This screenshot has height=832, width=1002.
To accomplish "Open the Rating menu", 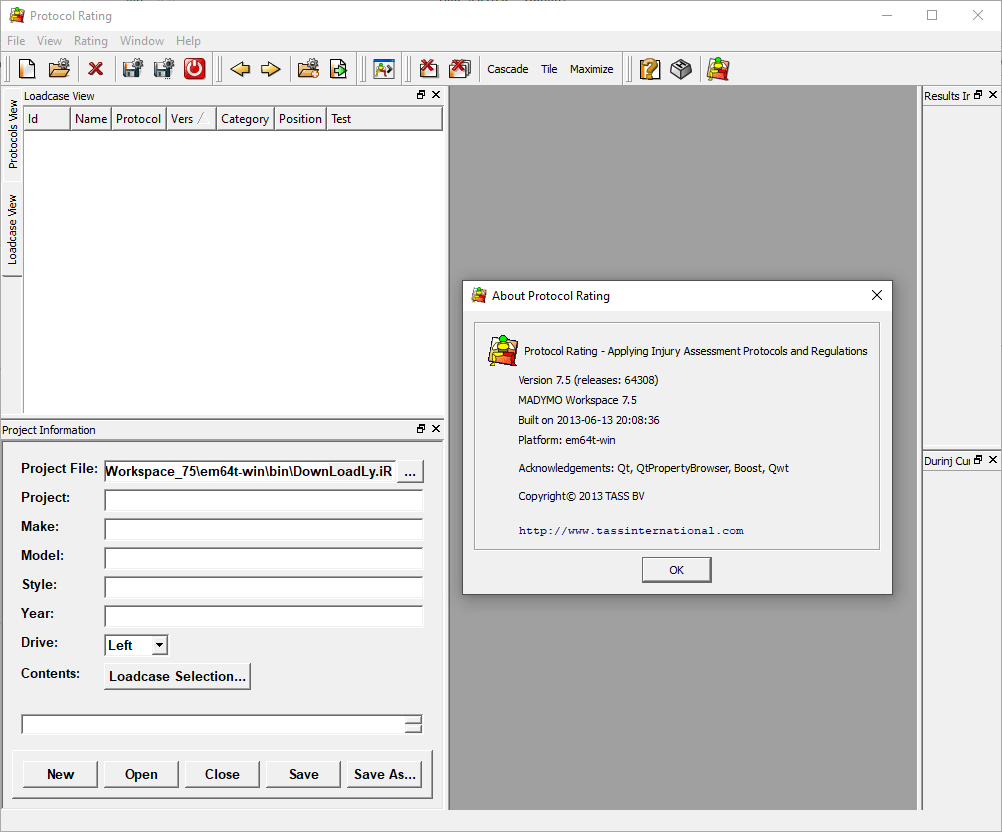I will pyautogui.click(x=90, y=41).
